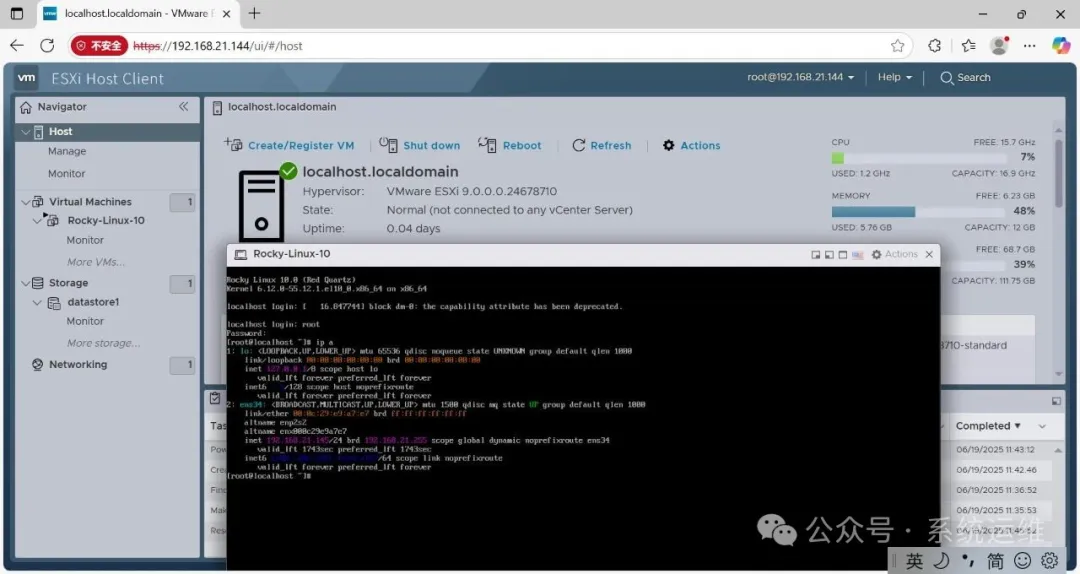Collapse the datastore1 tree node
This screenshot has width=1080, height=574.
37,303
